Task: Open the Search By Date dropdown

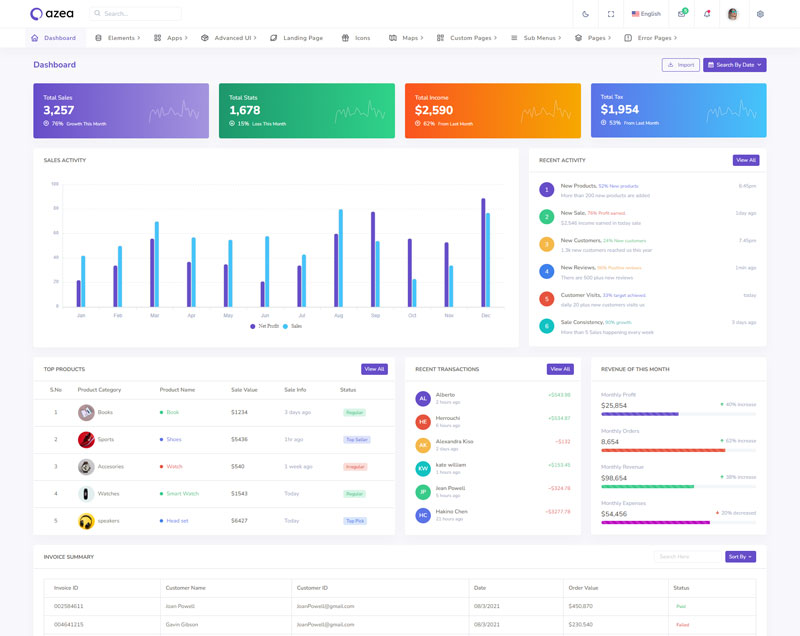Action: 734,65
